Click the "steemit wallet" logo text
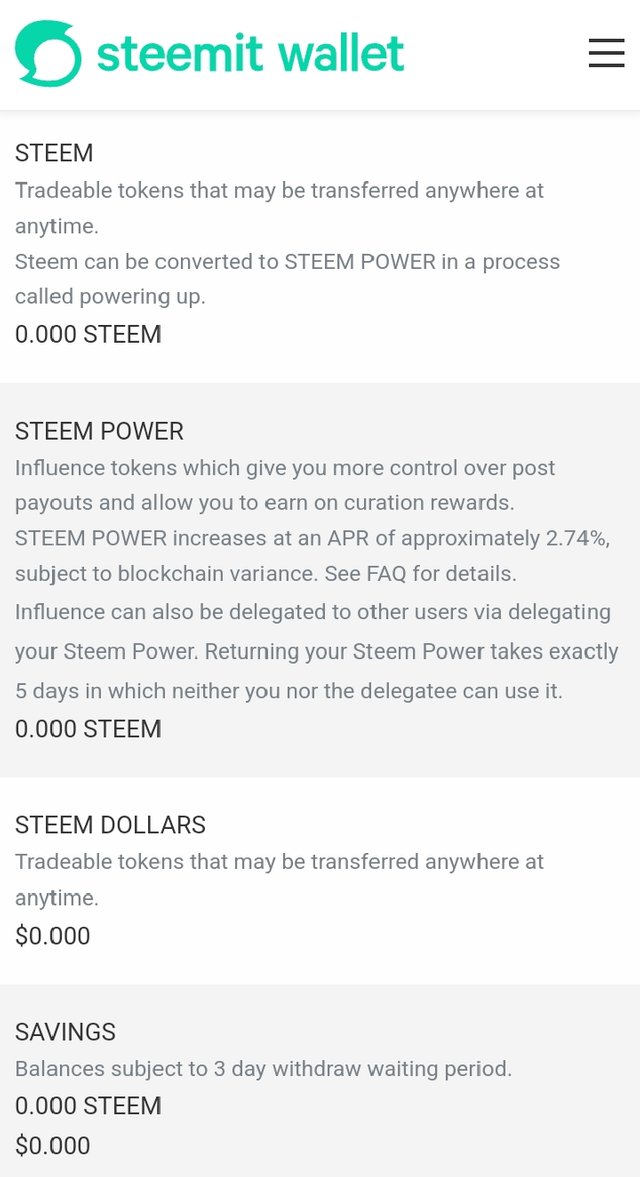The image size is (640, 1177). coord(251,53)
